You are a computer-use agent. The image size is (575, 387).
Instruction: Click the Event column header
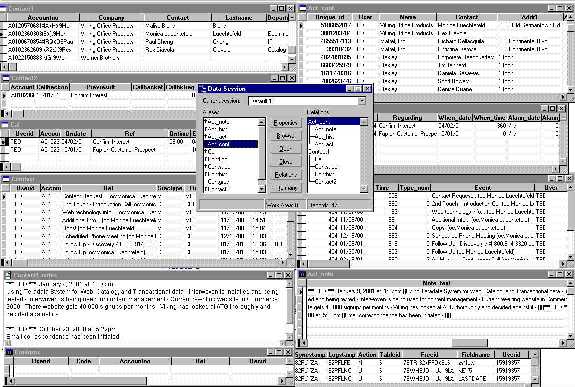(483, 187)
